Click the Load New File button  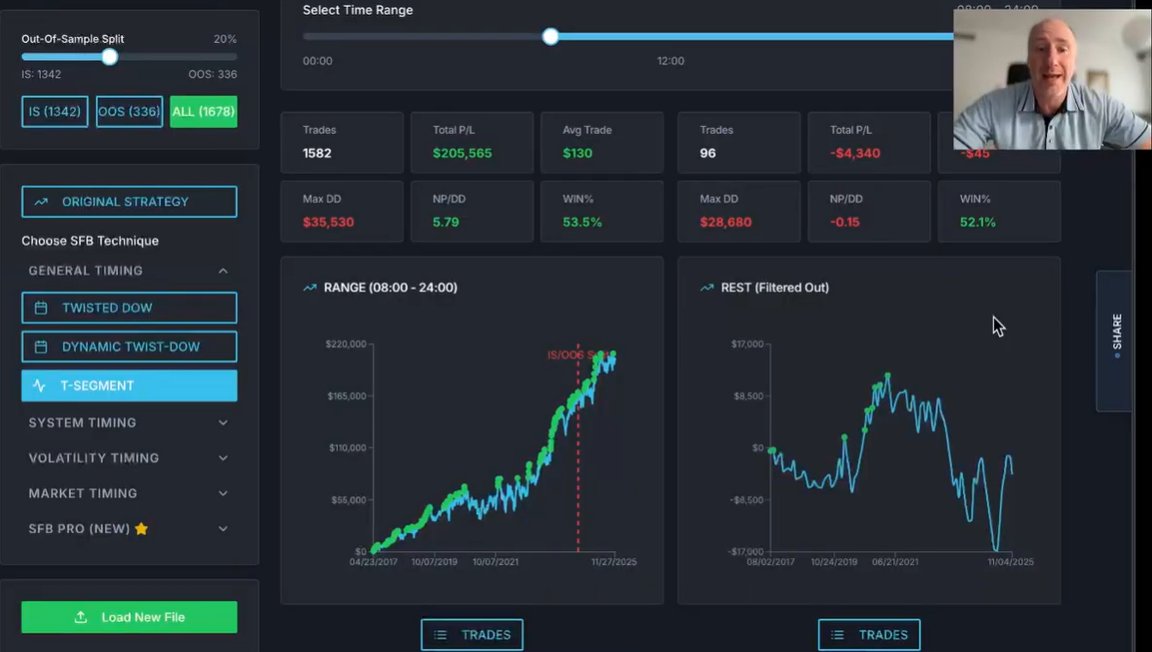click(129, 617)
